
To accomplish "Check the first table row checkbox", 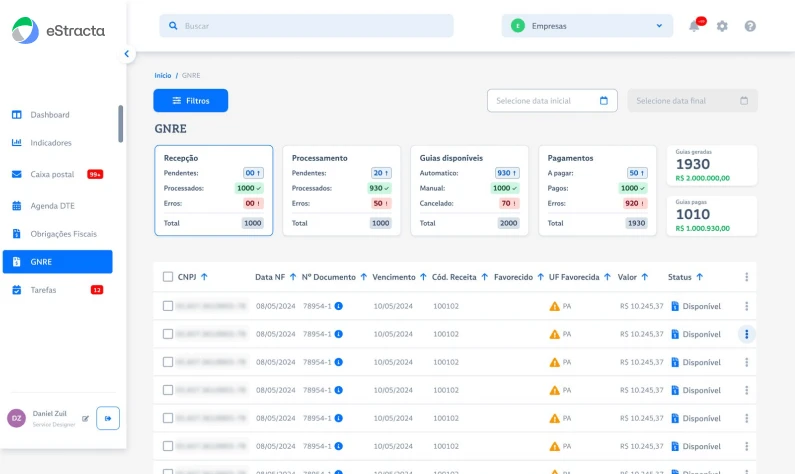I will [168, 306].
